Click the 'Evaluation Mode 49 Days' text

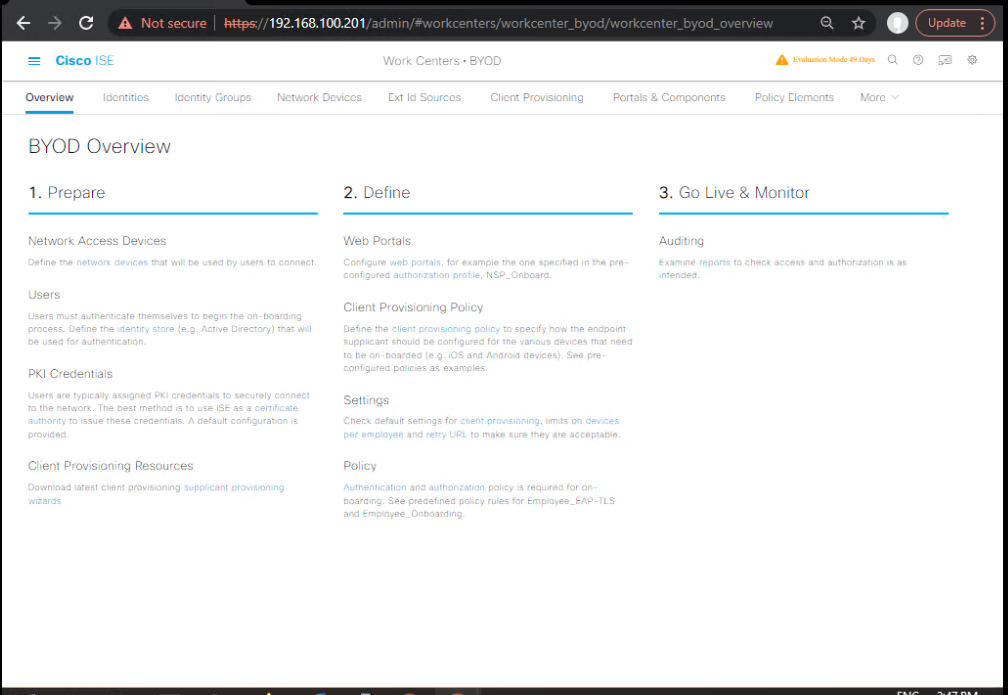(x=834, y=60)
